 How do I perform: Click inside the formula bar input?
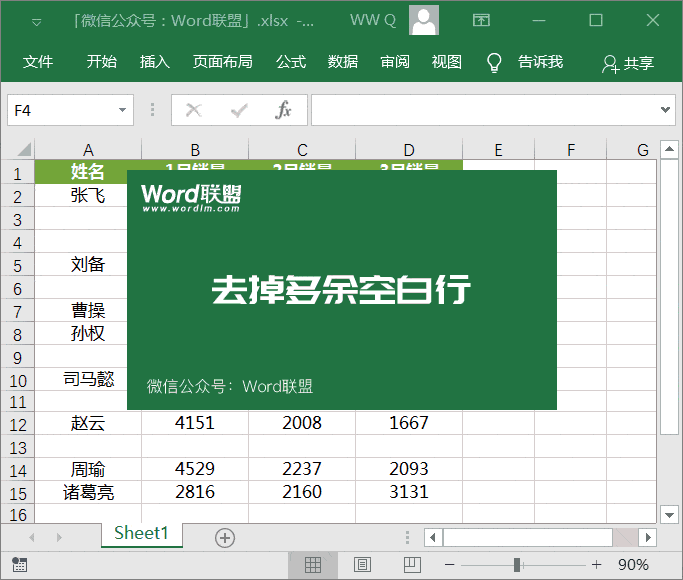pyautogui.click(x=484, y=110)
